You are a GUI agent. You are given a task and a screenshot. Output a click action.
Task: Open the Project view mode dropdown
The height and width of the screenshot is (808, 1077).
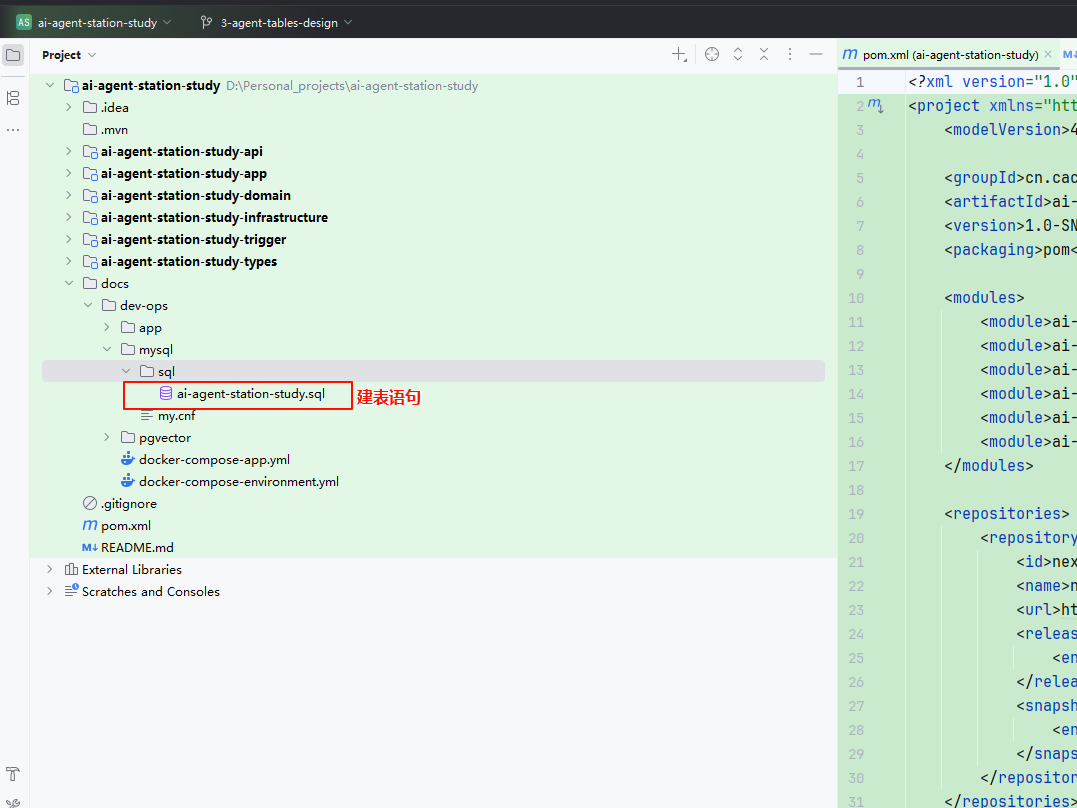click(x=69, y=55)
